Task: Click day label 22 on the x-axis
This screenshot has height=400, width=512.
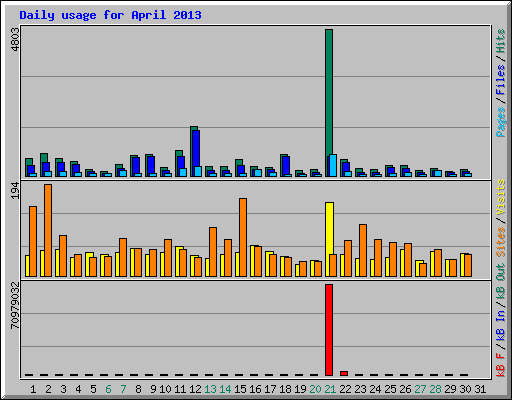Action: (x=345, y=389)
